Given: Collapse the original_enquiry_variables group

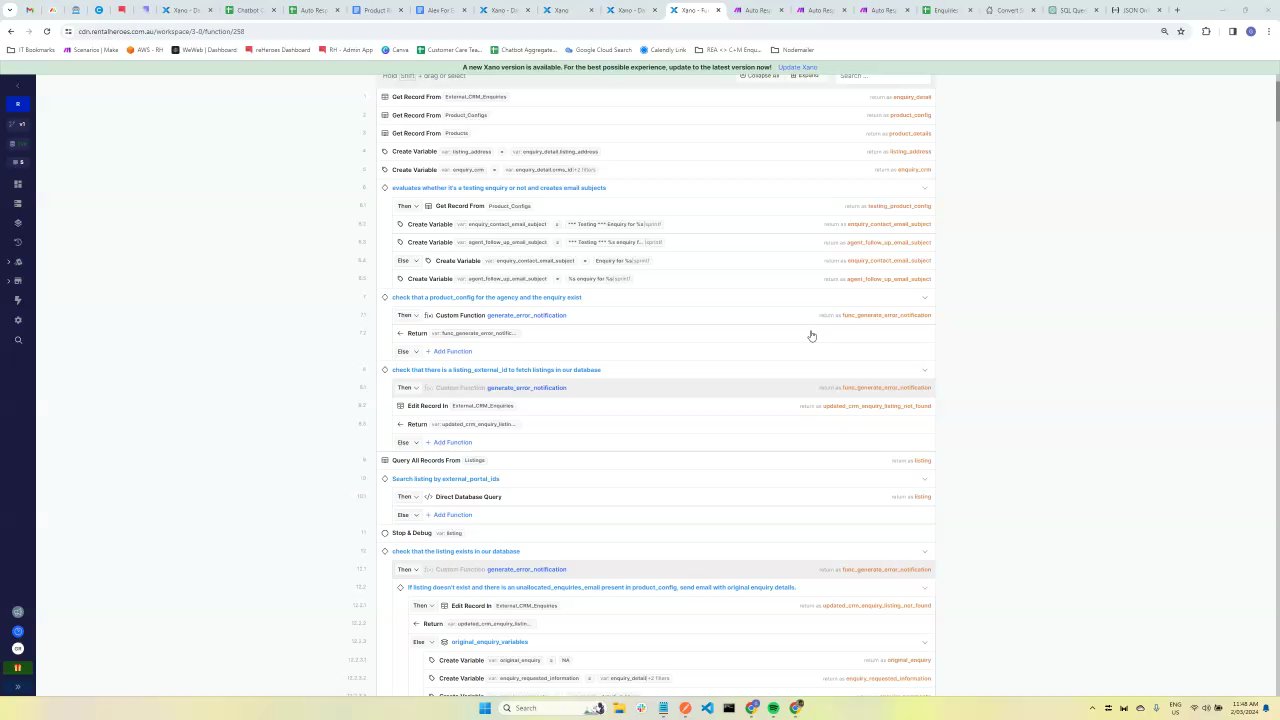Looking at the screenshot, I should tap(924, 642).
